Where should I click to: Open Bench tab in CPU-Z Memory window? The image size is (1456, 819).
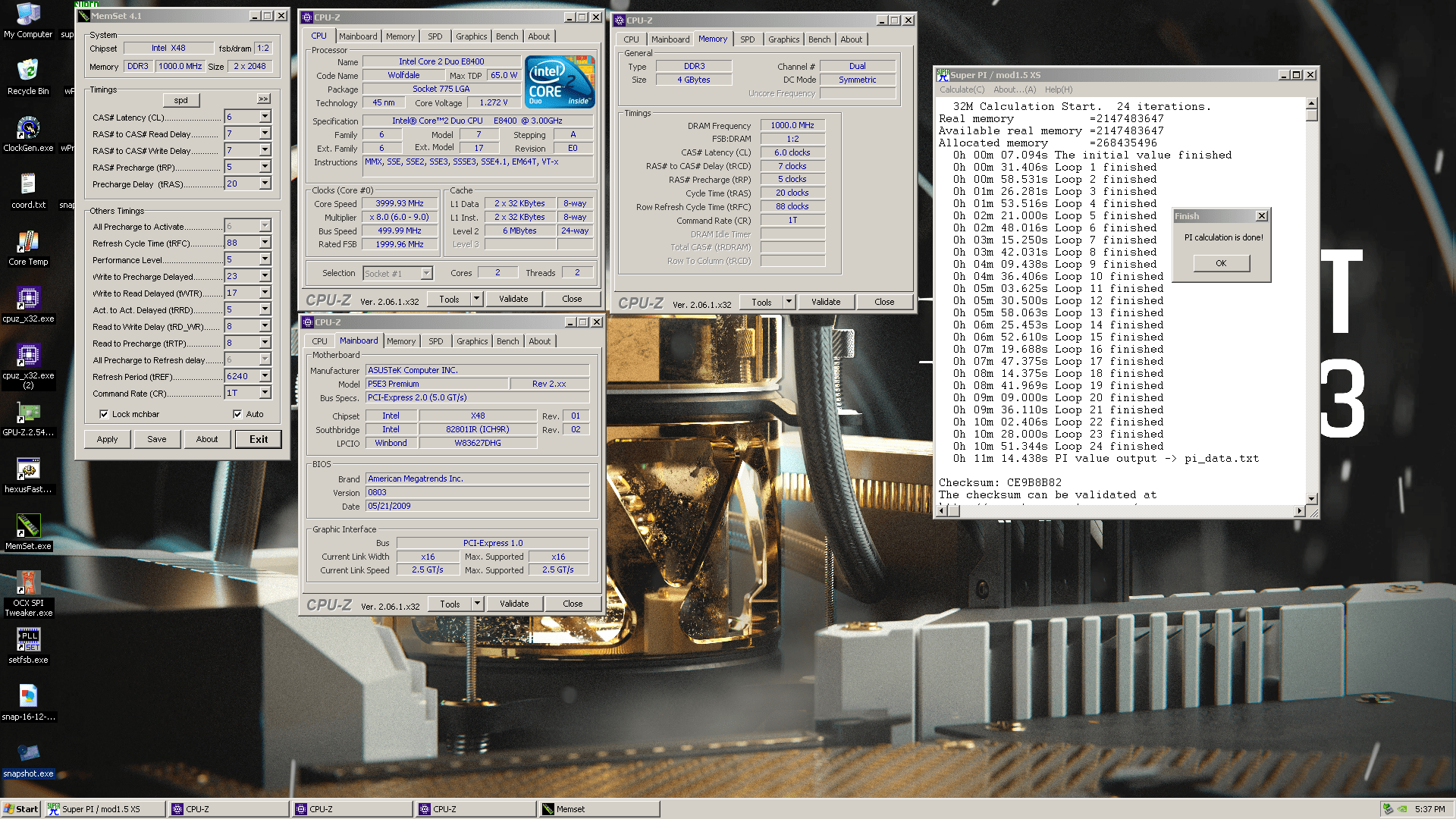820,39
